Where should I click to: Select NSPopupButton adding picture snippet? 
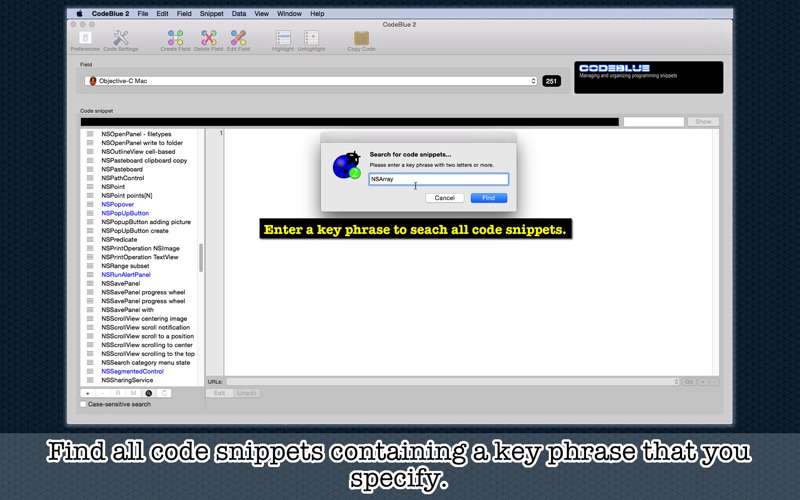click(x=146, y=222)
